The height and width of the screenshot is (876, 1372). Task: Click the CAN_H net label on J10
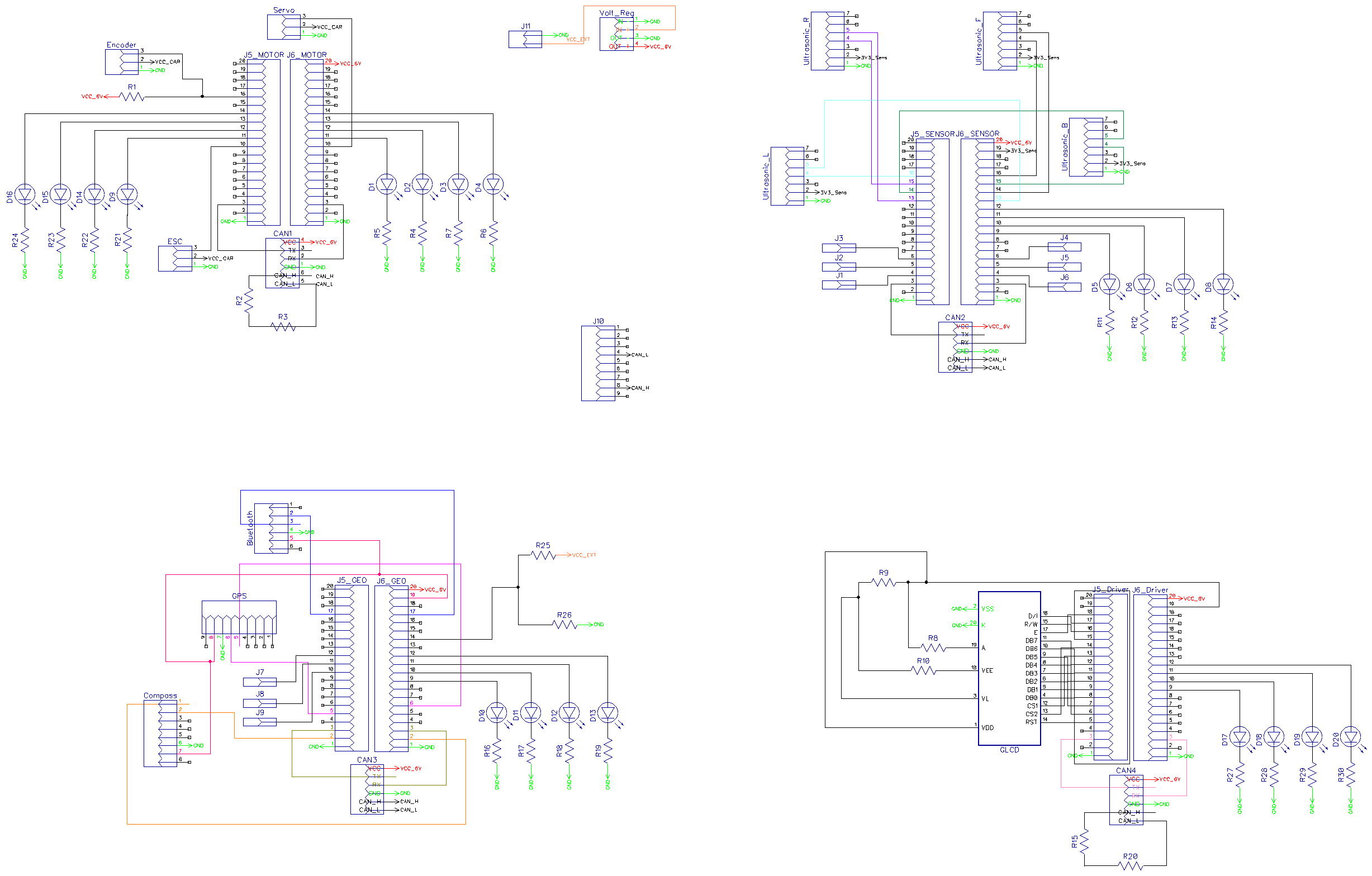coord(640,388)
